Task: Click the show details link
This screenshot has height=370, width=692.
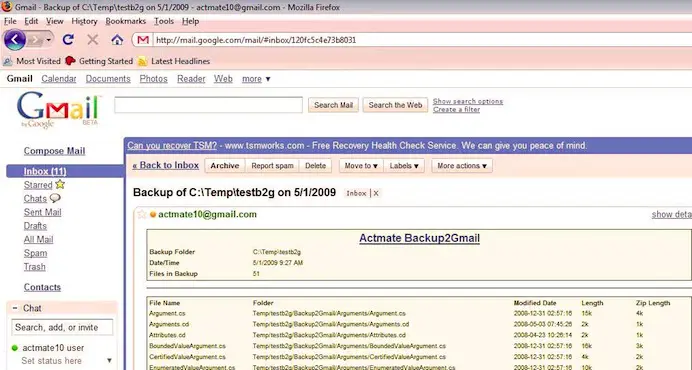Action: click(672, 215)
